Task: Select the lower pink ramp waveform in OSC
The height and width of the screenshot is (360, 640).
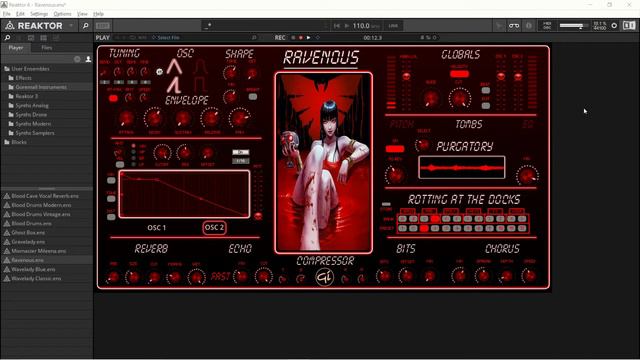Action: coord(174,85)
